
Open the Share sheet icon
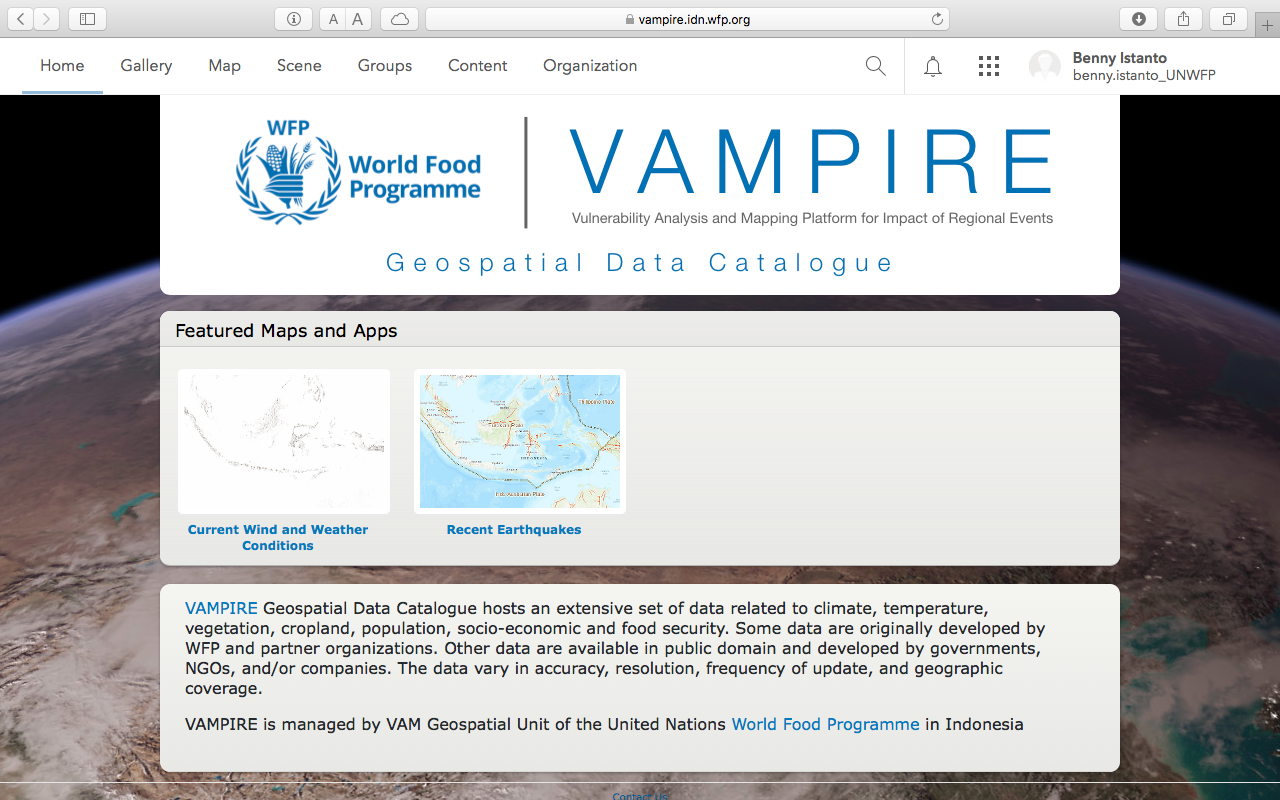tap(1184, 19)
